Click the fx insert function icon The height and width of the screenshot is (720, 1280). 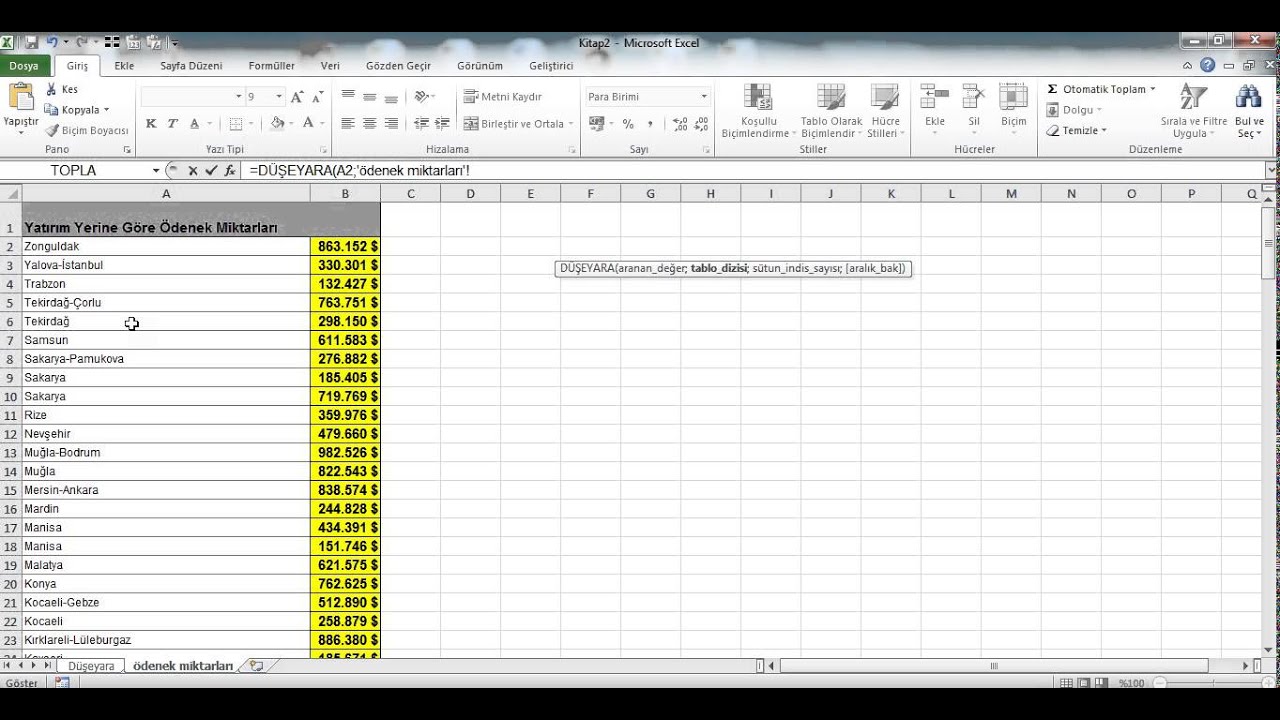[230, 171]
